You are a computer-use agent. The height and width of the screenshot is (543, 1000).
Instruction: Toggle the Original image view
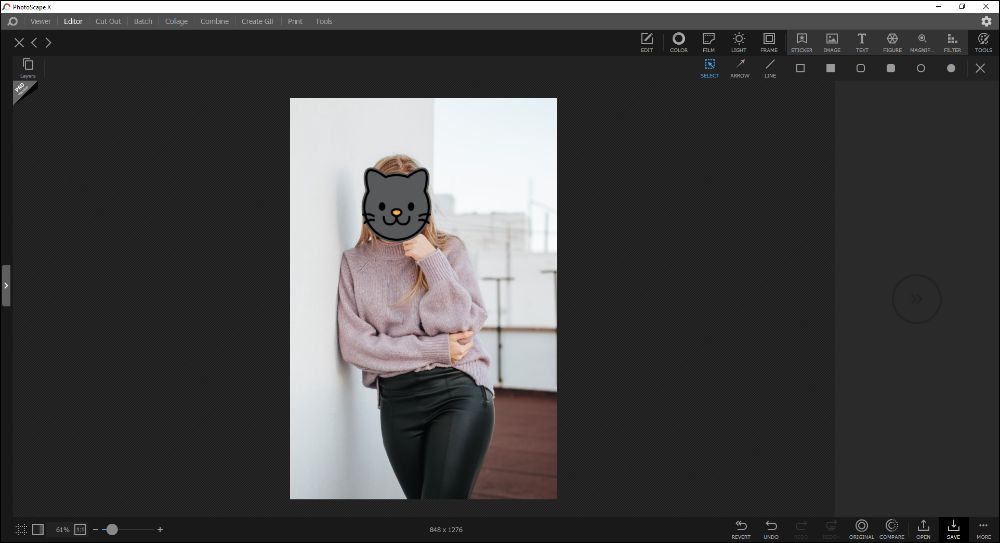pos(861,528)
